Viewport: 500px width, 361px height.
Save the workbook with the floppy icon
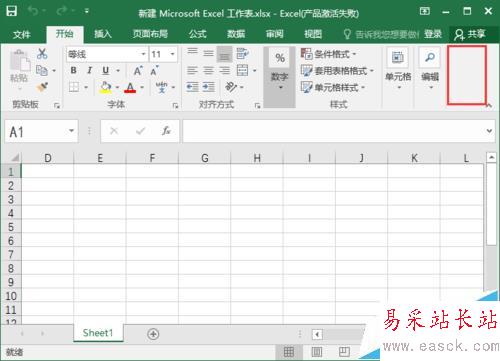coord(12,11)
